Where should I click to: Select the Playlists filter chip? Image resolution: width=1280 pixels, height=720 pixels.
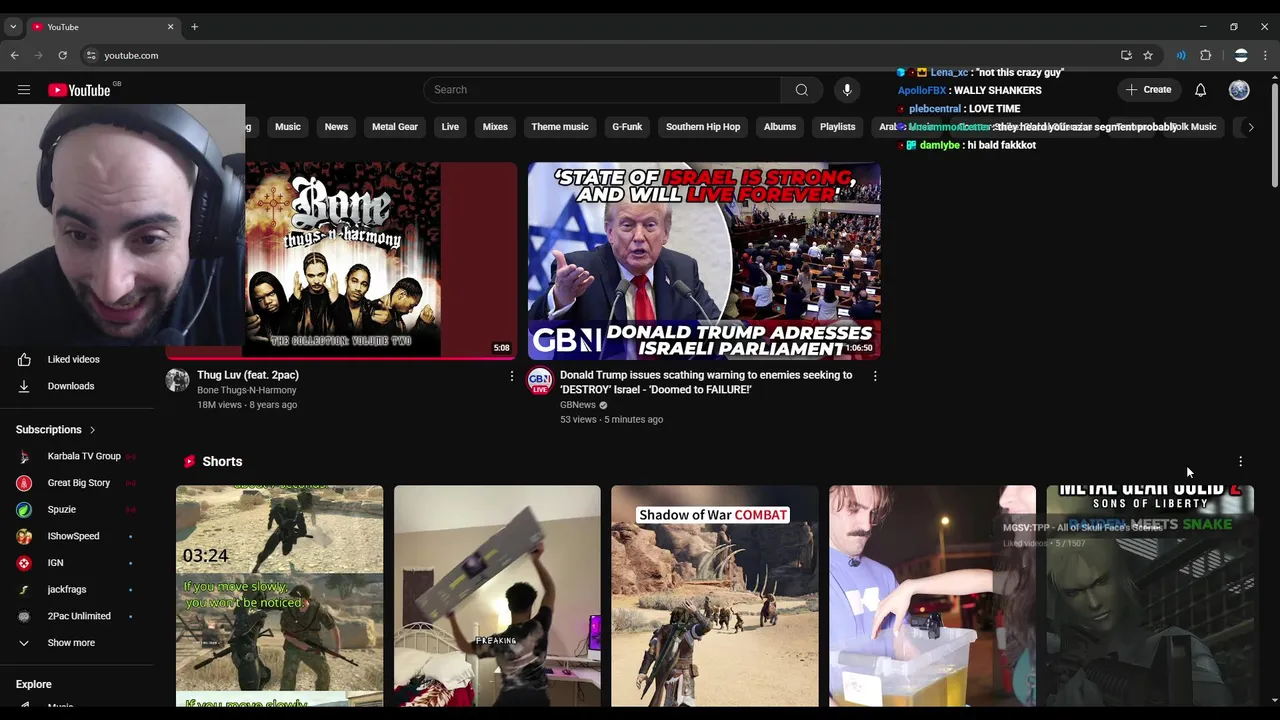pos(838,127)
